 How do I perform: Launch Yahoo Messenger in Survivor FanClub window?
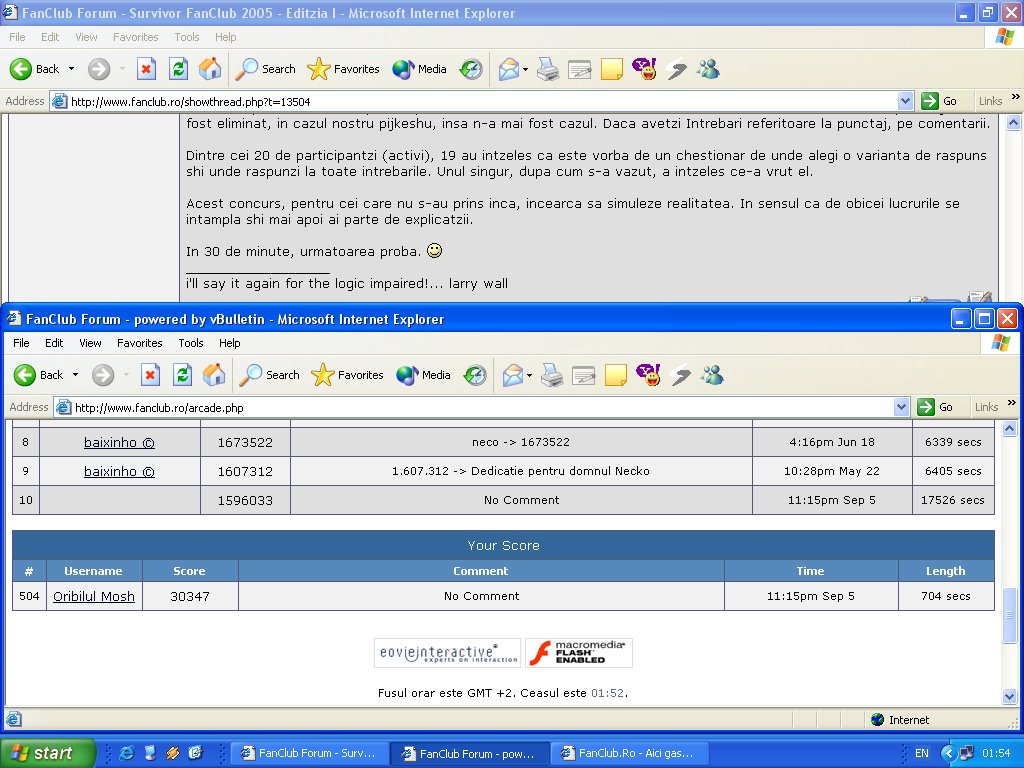[x=645, y=69]
